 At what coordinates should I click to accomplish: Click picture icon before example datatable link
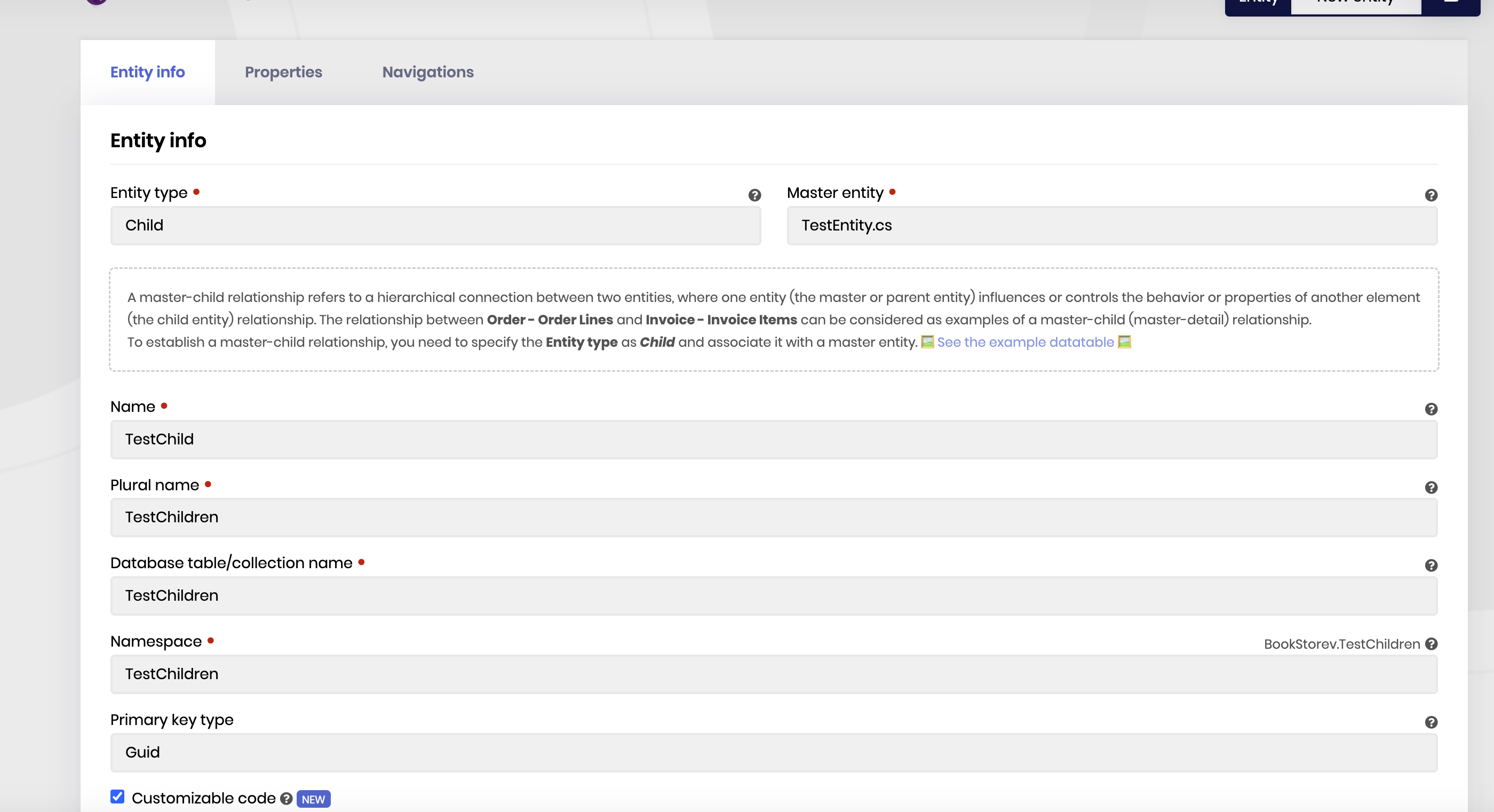click(927, 342)
